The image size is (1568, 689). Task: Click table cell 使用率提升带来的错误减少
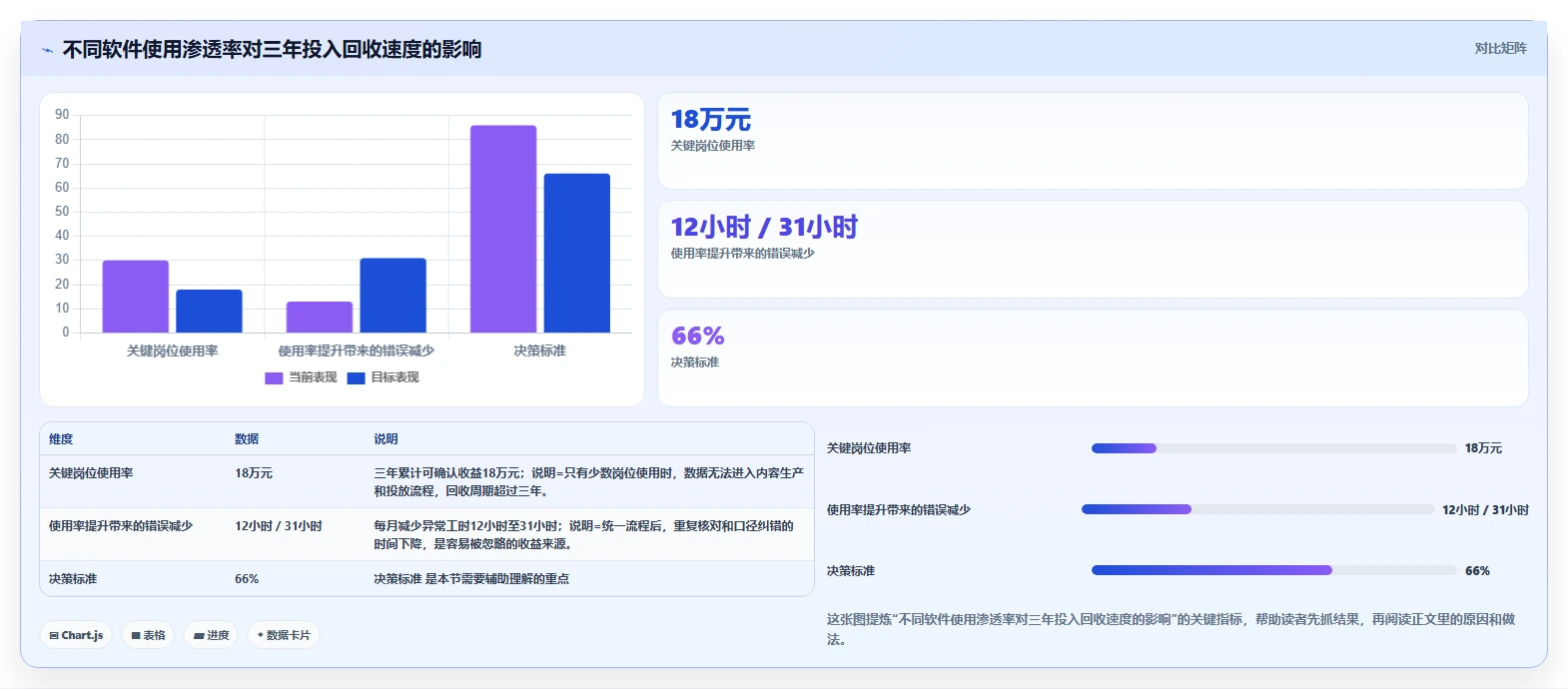pyautogui.click(x=121, y=526)
